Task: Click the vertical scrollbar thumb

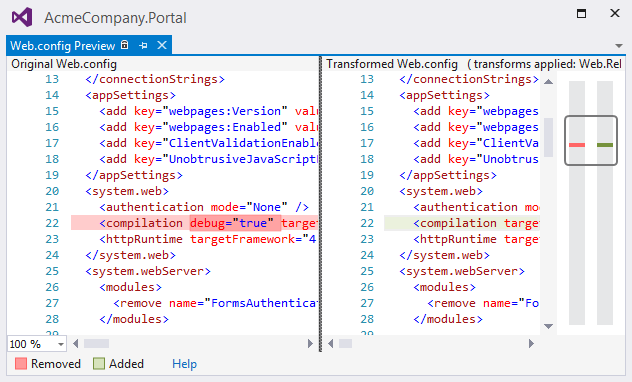Action: [x=548, y=137]
